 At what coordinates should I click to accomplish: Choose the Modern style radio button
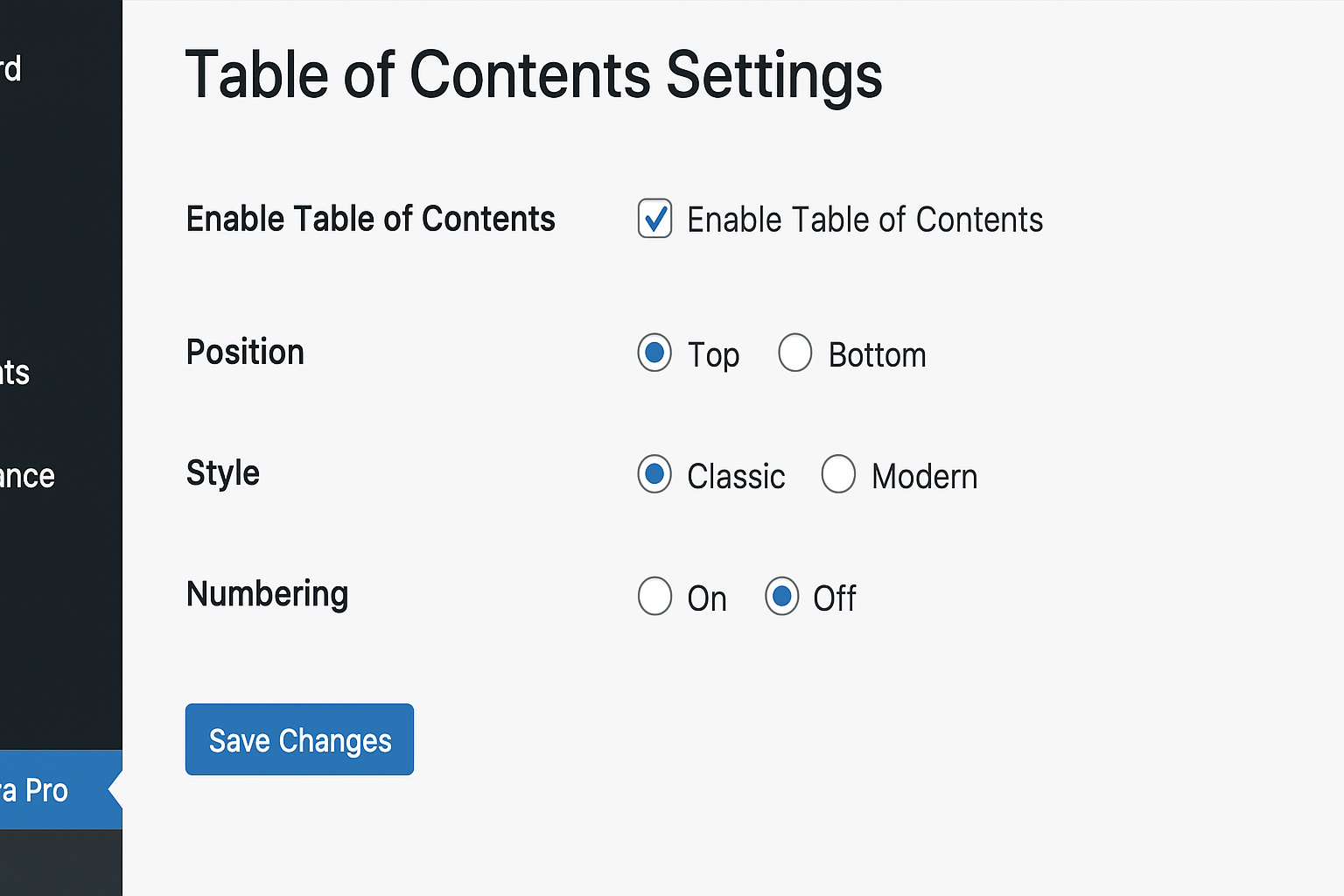838,474
